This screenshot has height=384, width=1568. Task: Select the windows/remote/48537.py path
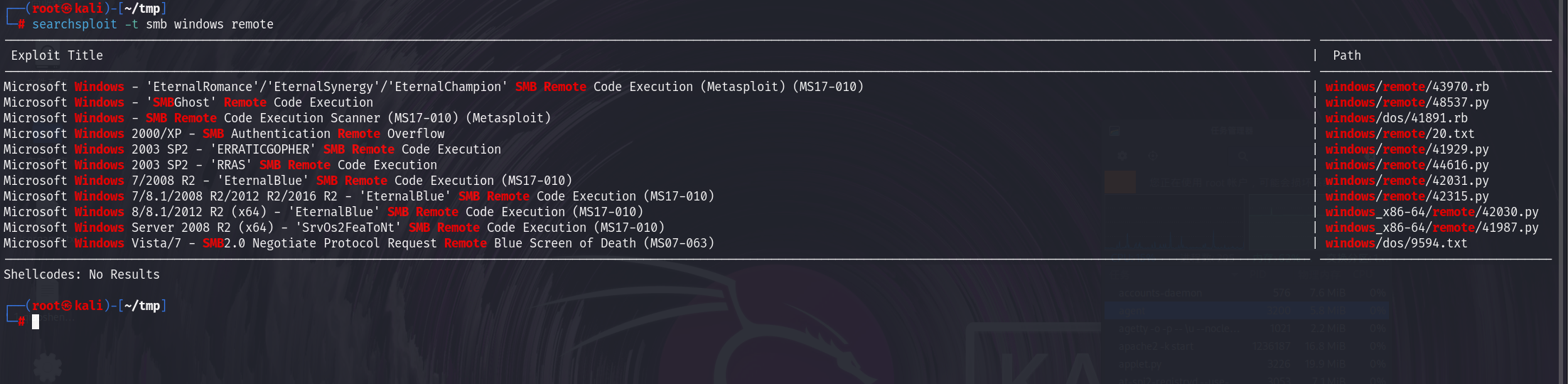click(x=1407, y=102)
